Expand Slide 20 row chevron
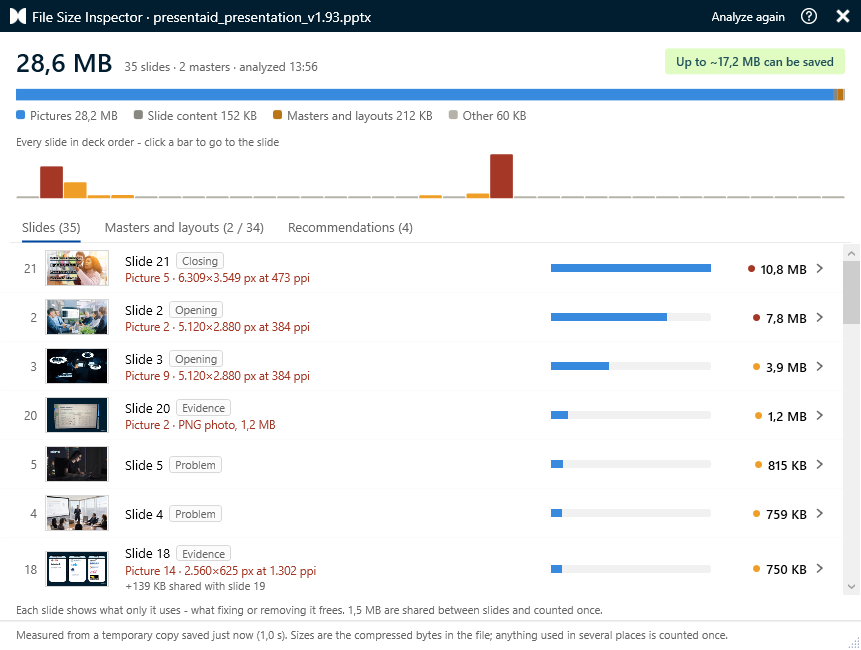Screen dimensions: 861x650 tap(819, 416)
